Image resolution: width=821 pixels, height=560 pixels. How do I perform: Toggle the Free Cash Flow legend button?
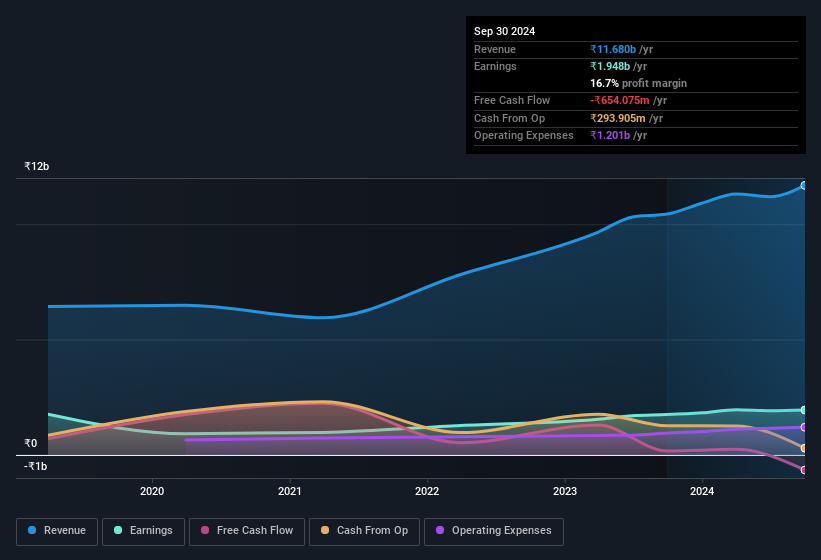tap(247, 531)
